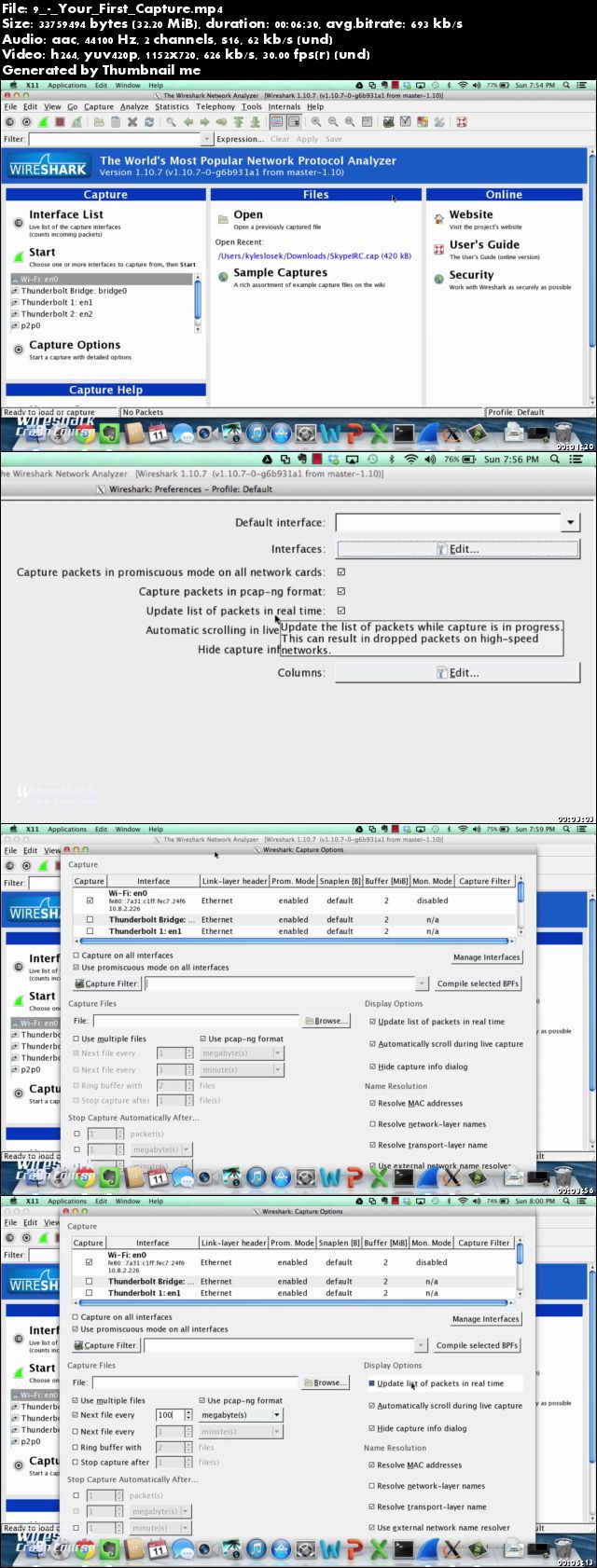Image resolution: width=597 pixels, height=1568 pixels.
Task: Click the restart capture toolbar icon in top frame
Action: point(76,122)
